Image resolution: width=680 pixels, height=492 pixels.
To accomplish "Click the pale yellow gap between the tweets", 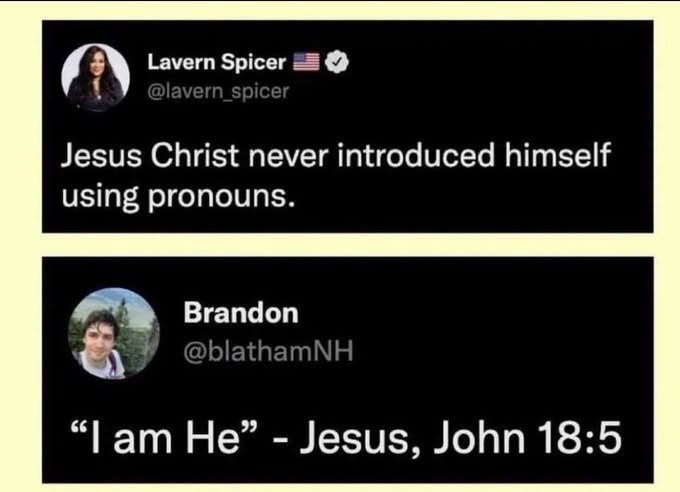I will (347, 245).
